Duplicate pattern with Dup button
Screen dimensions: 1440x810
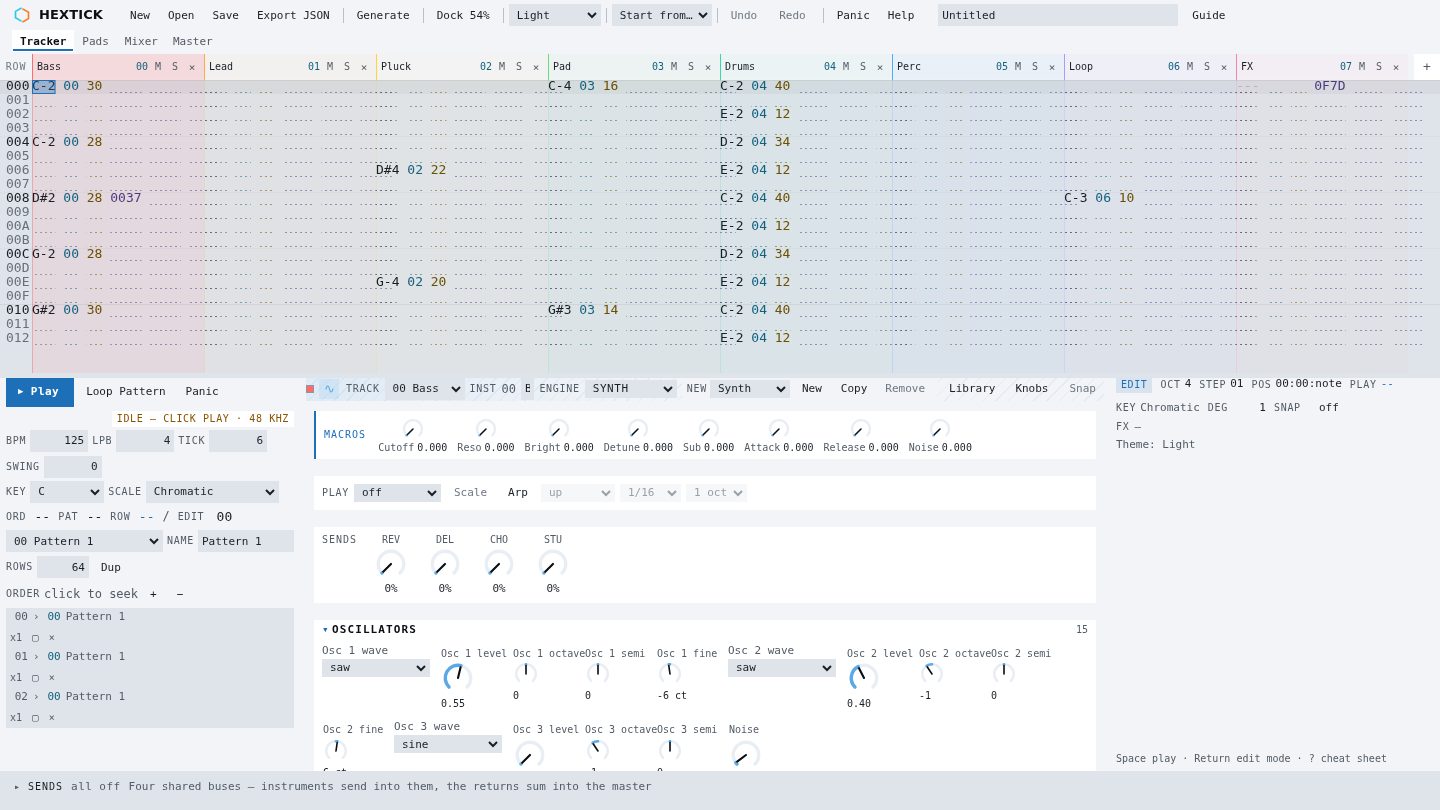click(111, 567)
